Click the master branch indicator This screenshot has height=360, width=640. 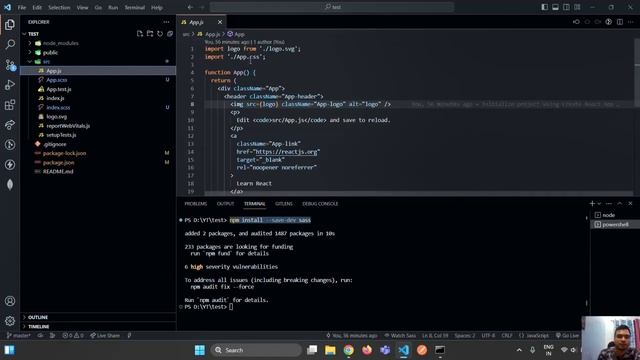click(18, 336)
